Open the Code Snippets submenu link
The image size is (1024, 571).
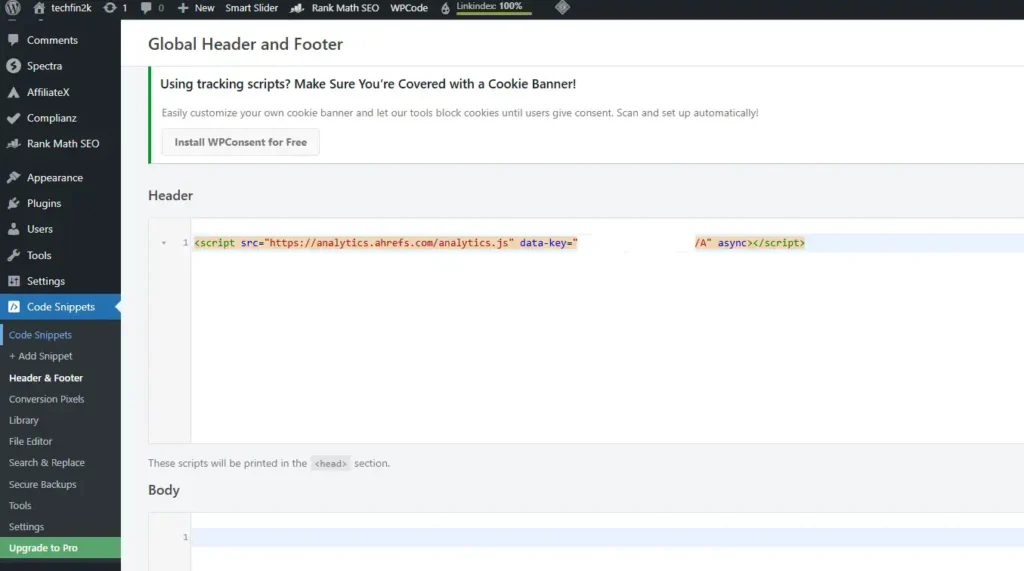[40, 334]
